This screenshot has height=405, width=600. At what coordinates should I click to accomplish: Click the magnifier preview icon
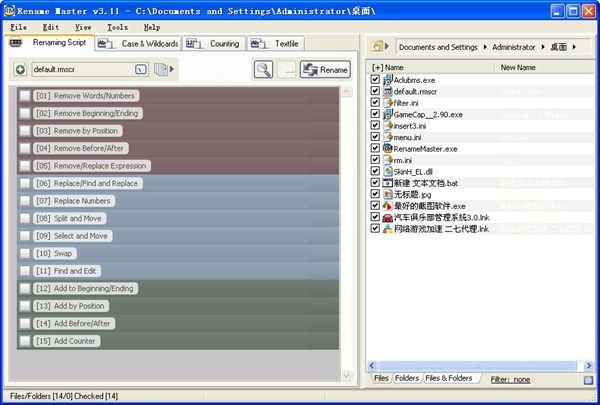pos(263,69)
